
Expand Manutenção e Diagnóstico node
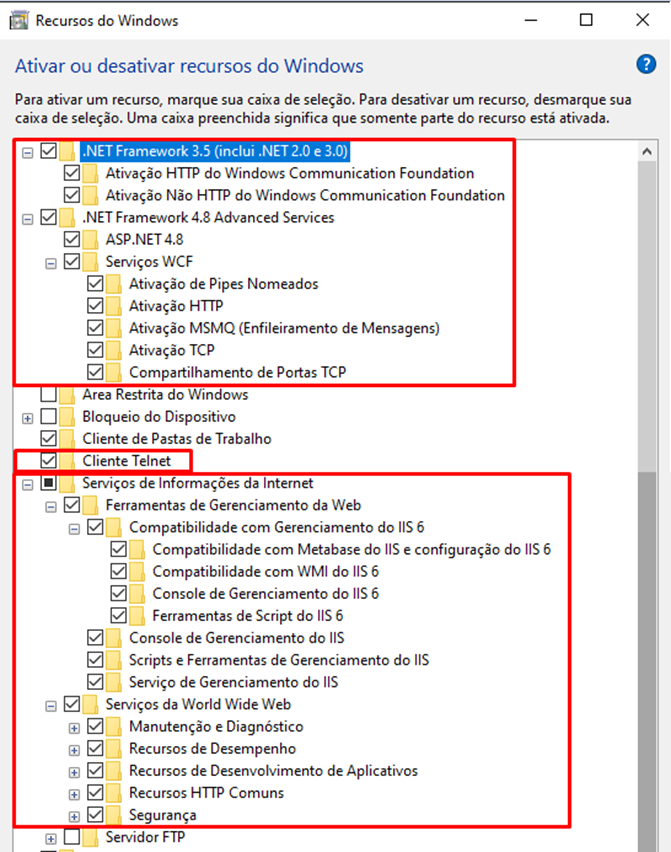click(74, 728)
